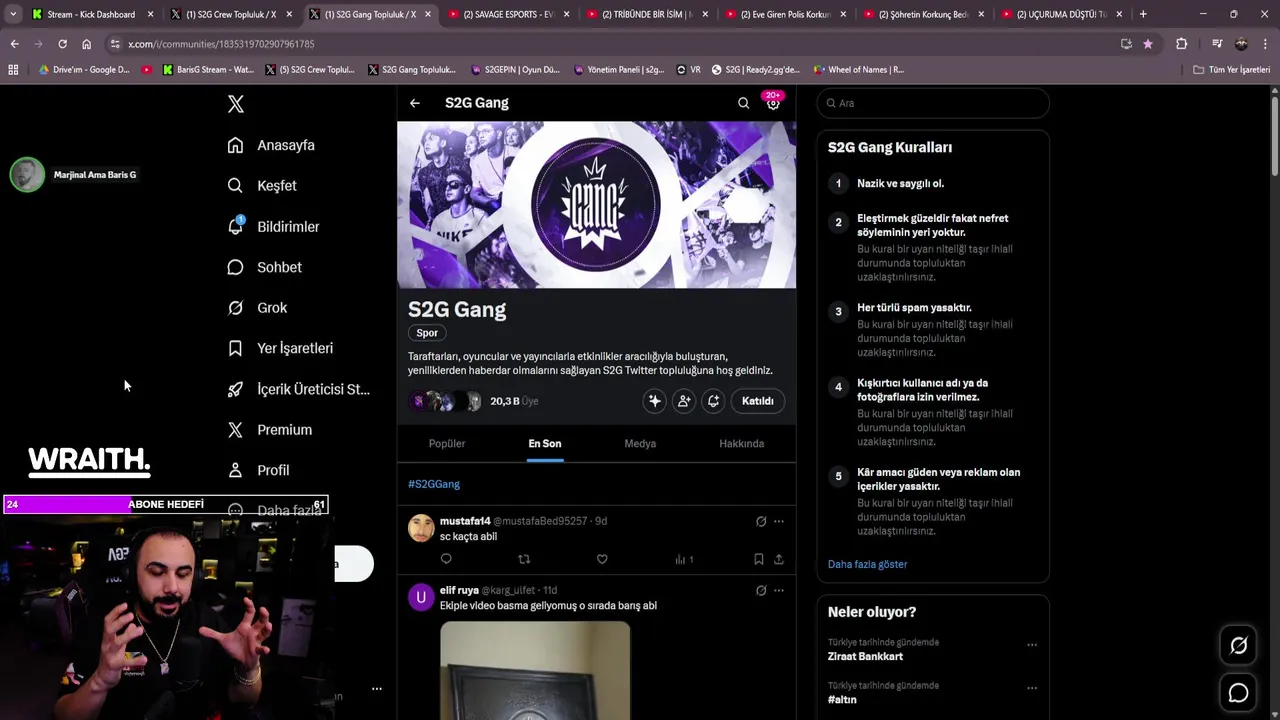This screenshot has width=1280, height=720.
Task: Open the browser apps grid icon
Action: coord(13,70)
